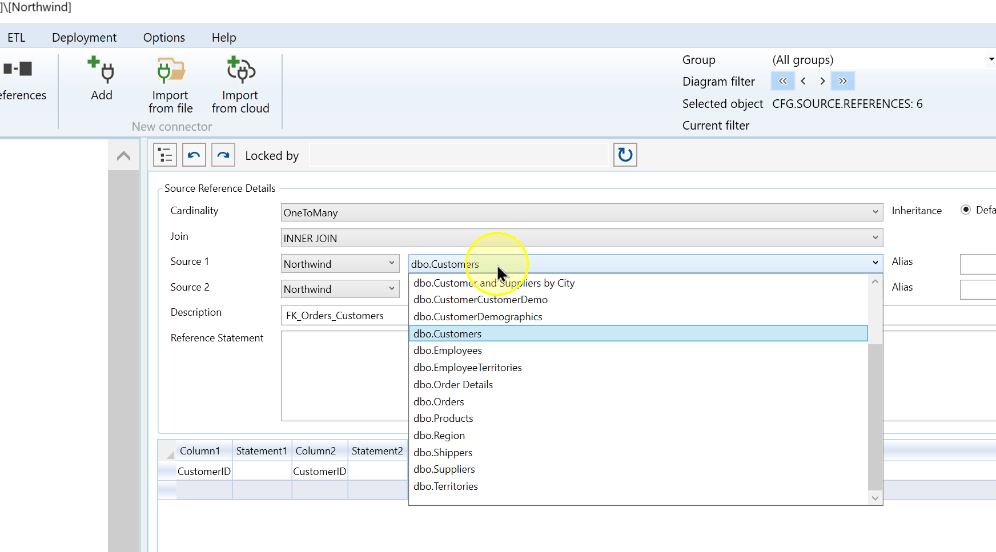The width and height of the screenshot is (996, 552).
Task: Click the Description FK_Orders_Customers field
Action: [344, 315]
